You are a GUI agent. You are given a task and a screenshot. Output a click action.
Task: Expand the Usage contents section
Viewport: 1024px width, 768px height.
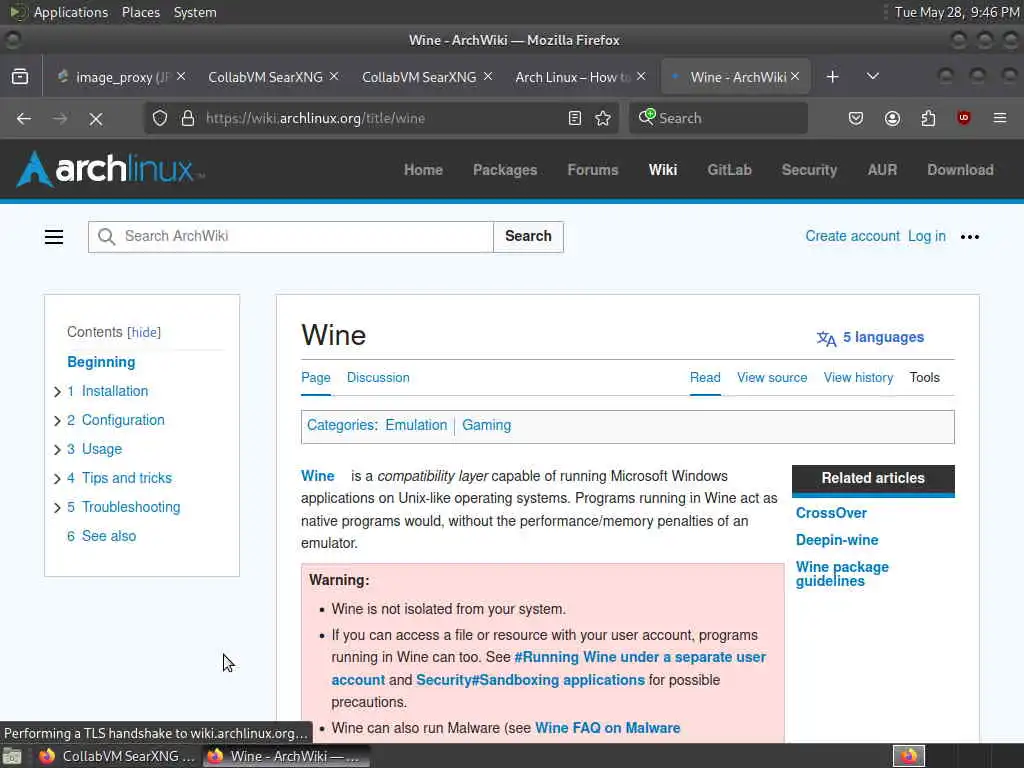tap(57, 449)
